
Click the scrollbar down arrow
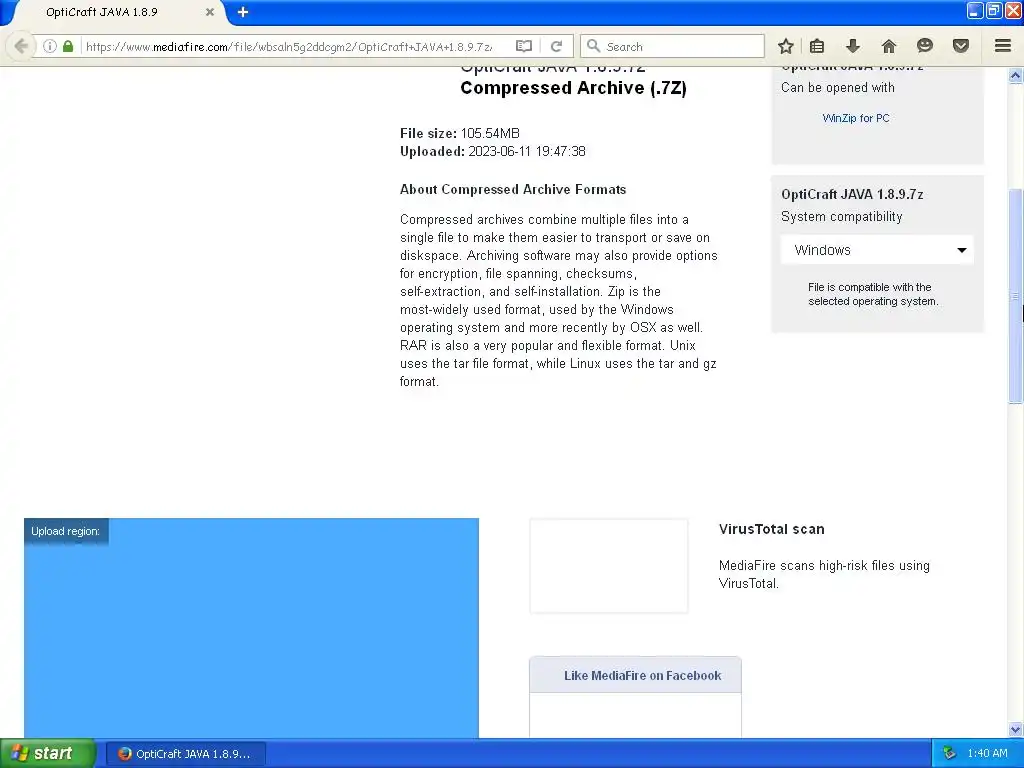[x=1016, y=729]
